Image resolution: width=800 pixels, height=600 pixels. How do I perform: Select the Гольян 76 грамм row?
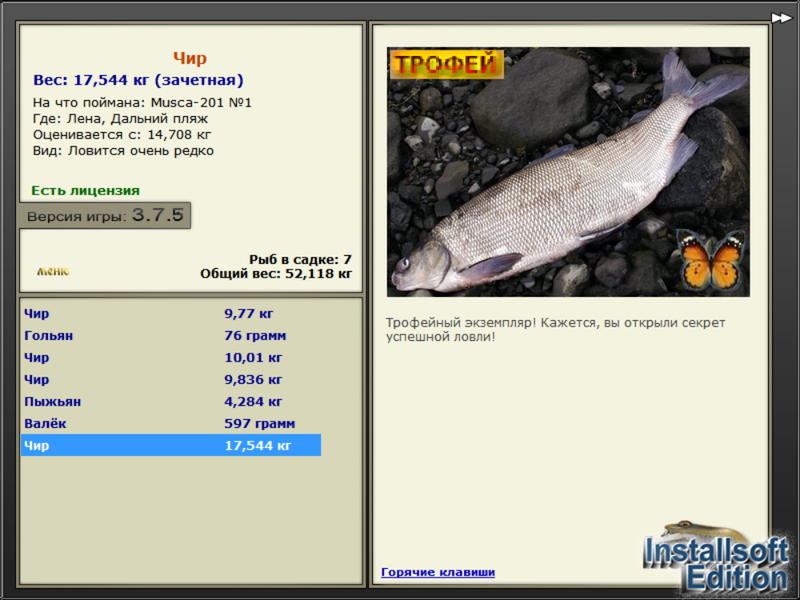(171, 335)
